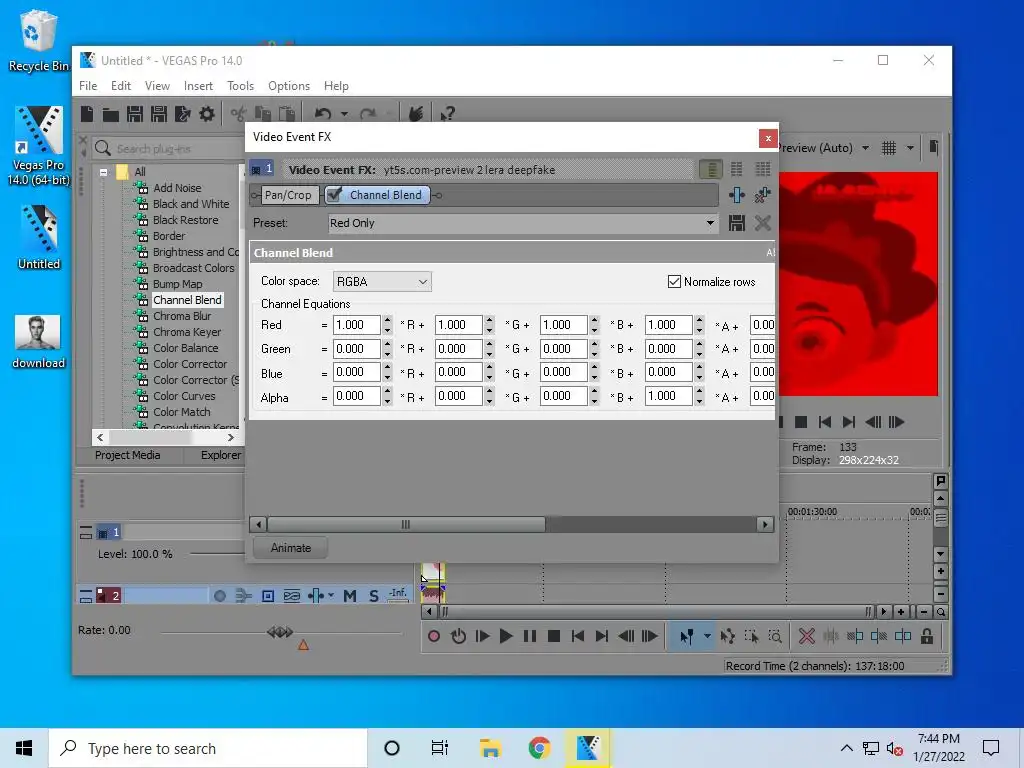The height and width of the screenshot is (768, 1024).
Task: Open the Normal Edit tool dropdown arrow
Action: click(x=707, y=636)
